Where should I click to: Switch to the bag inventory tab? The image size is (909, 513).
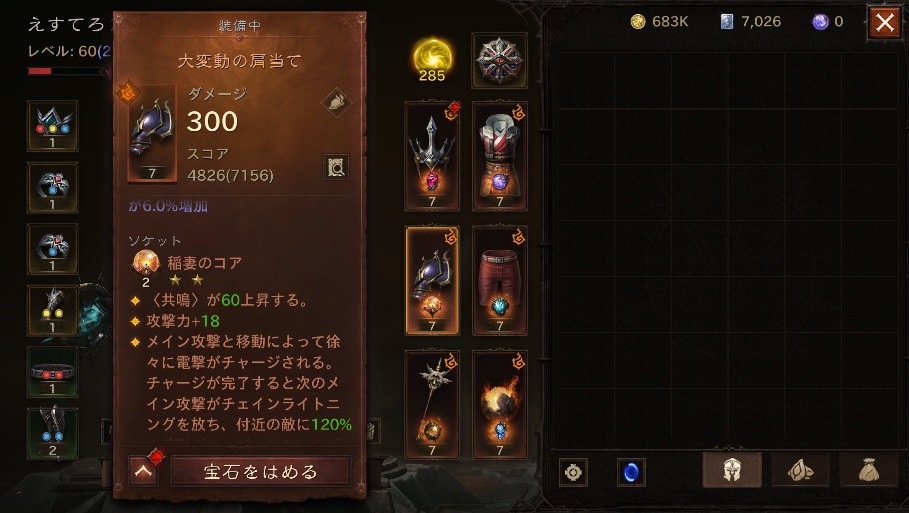click(869, 470)
